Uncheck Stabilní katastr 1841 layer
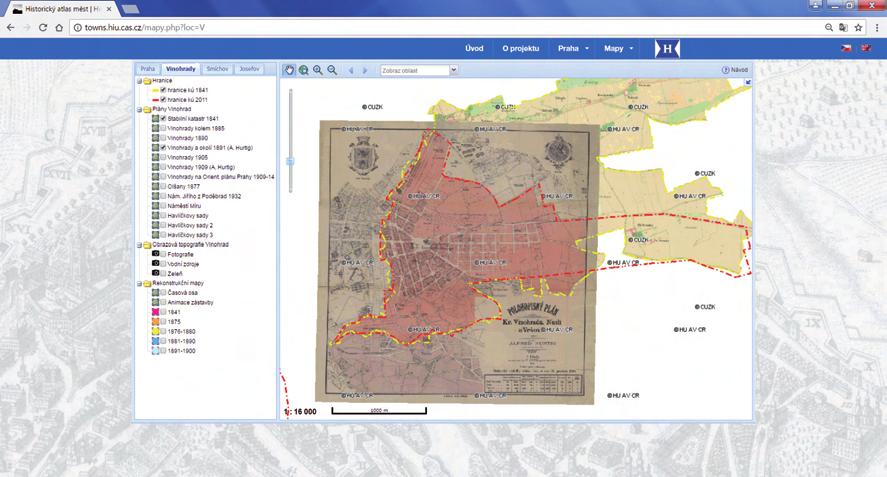This screenshot has width=887, height=477. 163,119
